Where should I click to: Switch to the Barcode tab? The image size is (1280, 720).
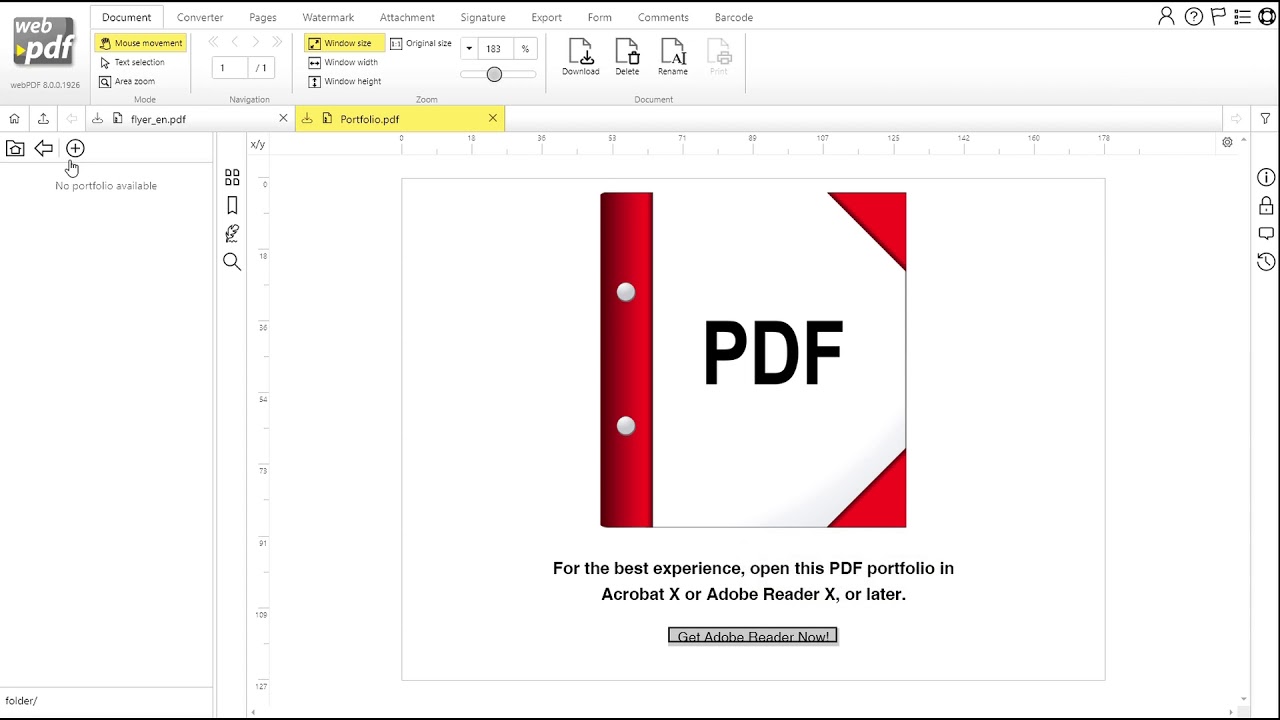pyautogui.click(x=734, y=17)
